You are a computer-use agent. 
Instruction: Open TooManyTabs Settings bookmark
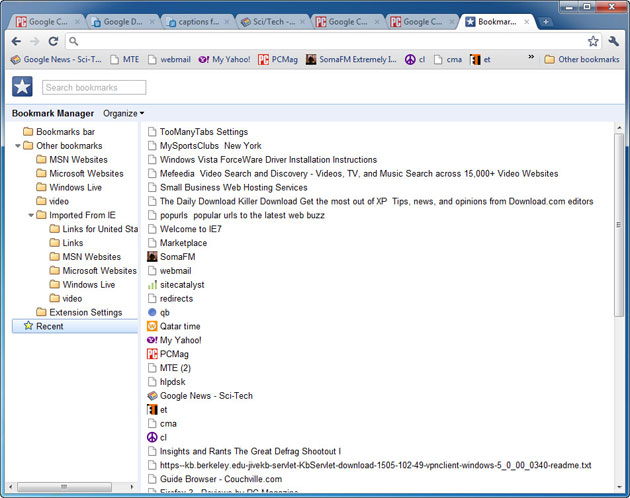click(x=198, y=131)
